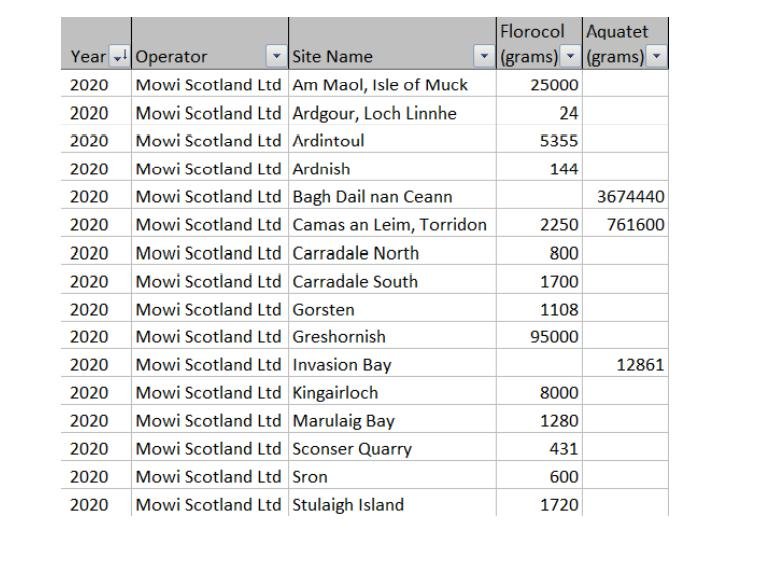
Task: Click the Greshornish Florocol value 95000
Action: point(554,337)
